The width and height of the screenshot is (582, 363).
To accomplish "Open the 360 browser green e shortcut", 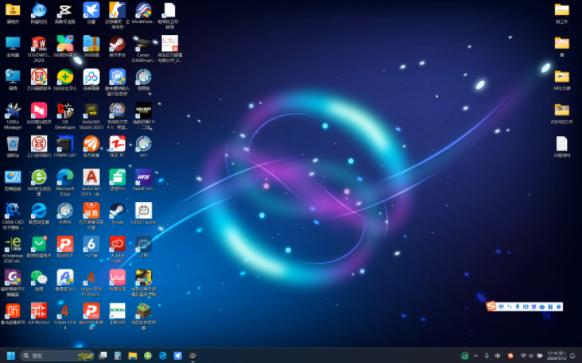I will coord(39,177).
